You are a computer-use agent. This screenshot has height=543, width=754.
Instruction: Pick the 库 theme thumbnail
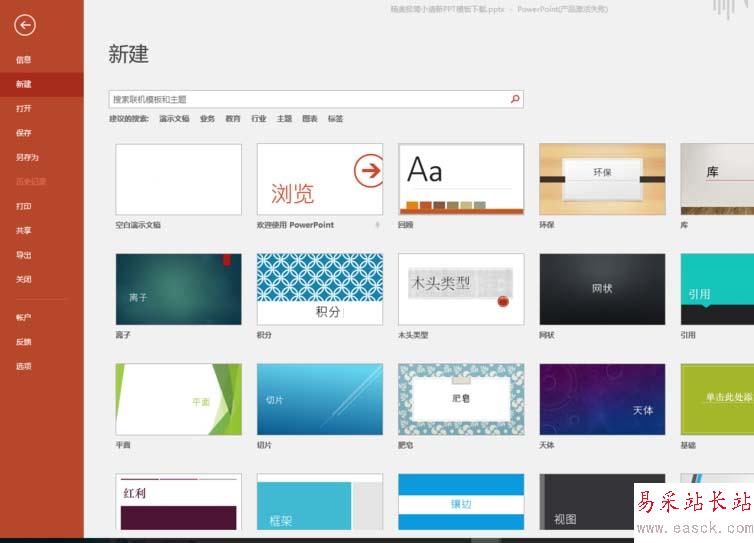[x=717, y=179]
